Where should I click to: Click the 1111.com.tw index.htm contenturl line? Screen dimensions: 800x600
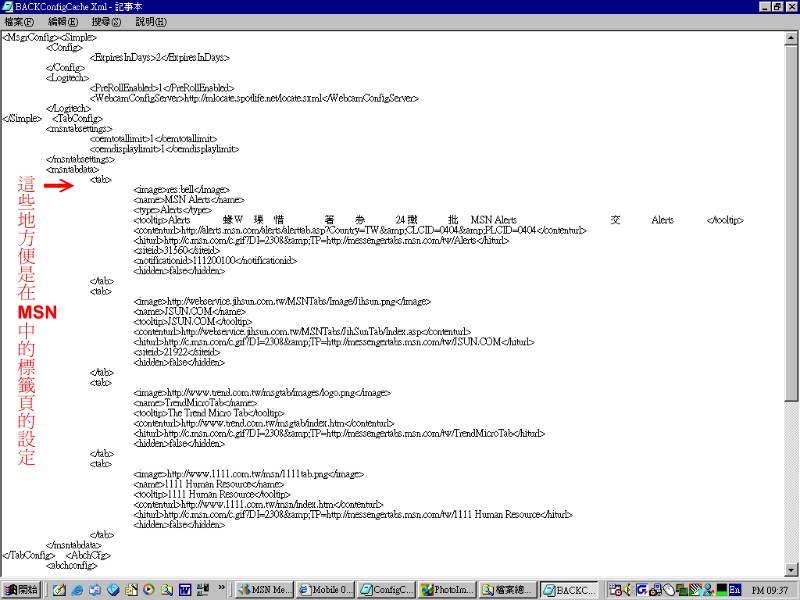point(258,505)
